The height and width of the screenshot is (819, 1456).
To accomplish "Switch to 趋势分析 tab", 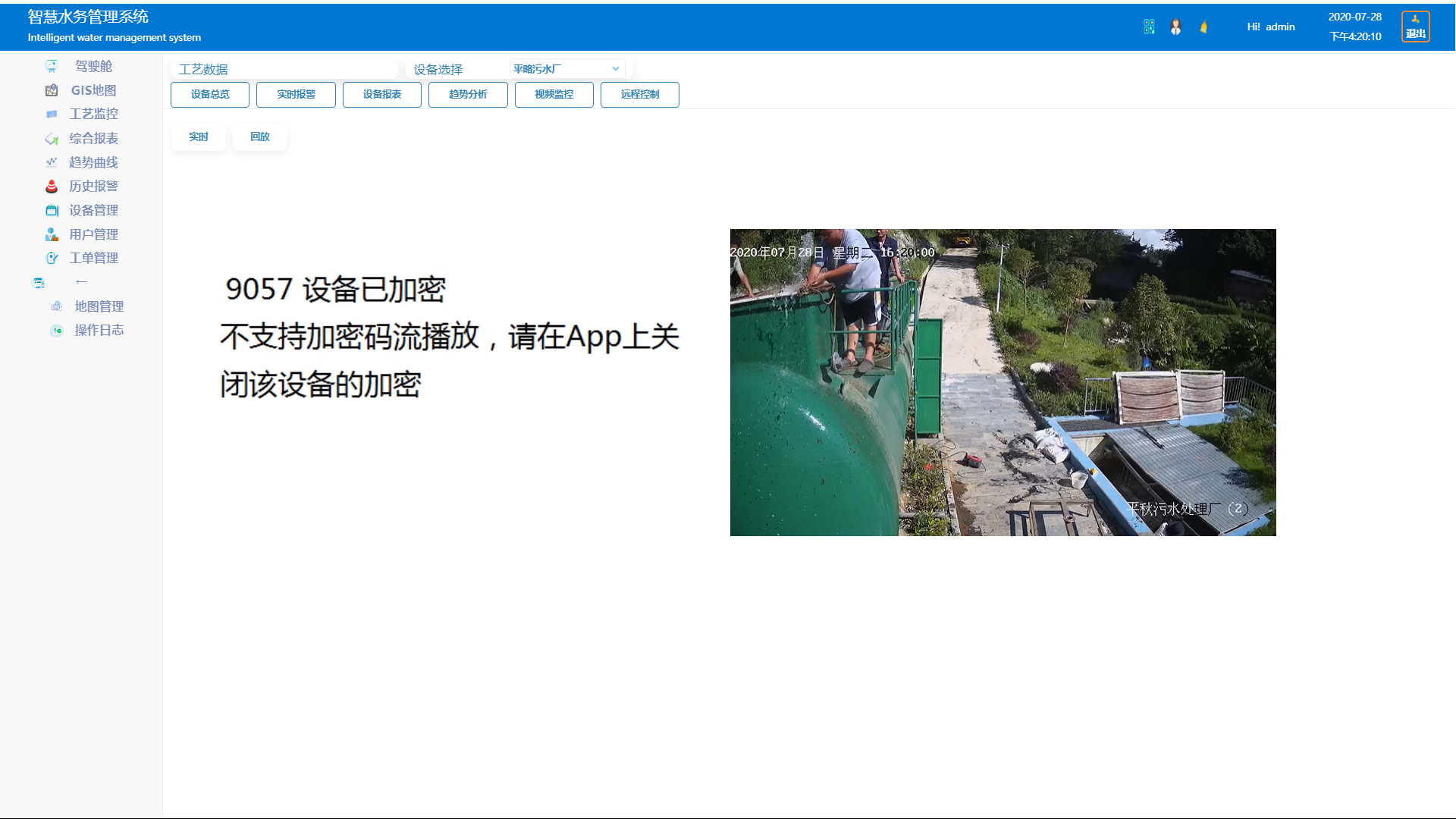I will [x=468, y=95].
